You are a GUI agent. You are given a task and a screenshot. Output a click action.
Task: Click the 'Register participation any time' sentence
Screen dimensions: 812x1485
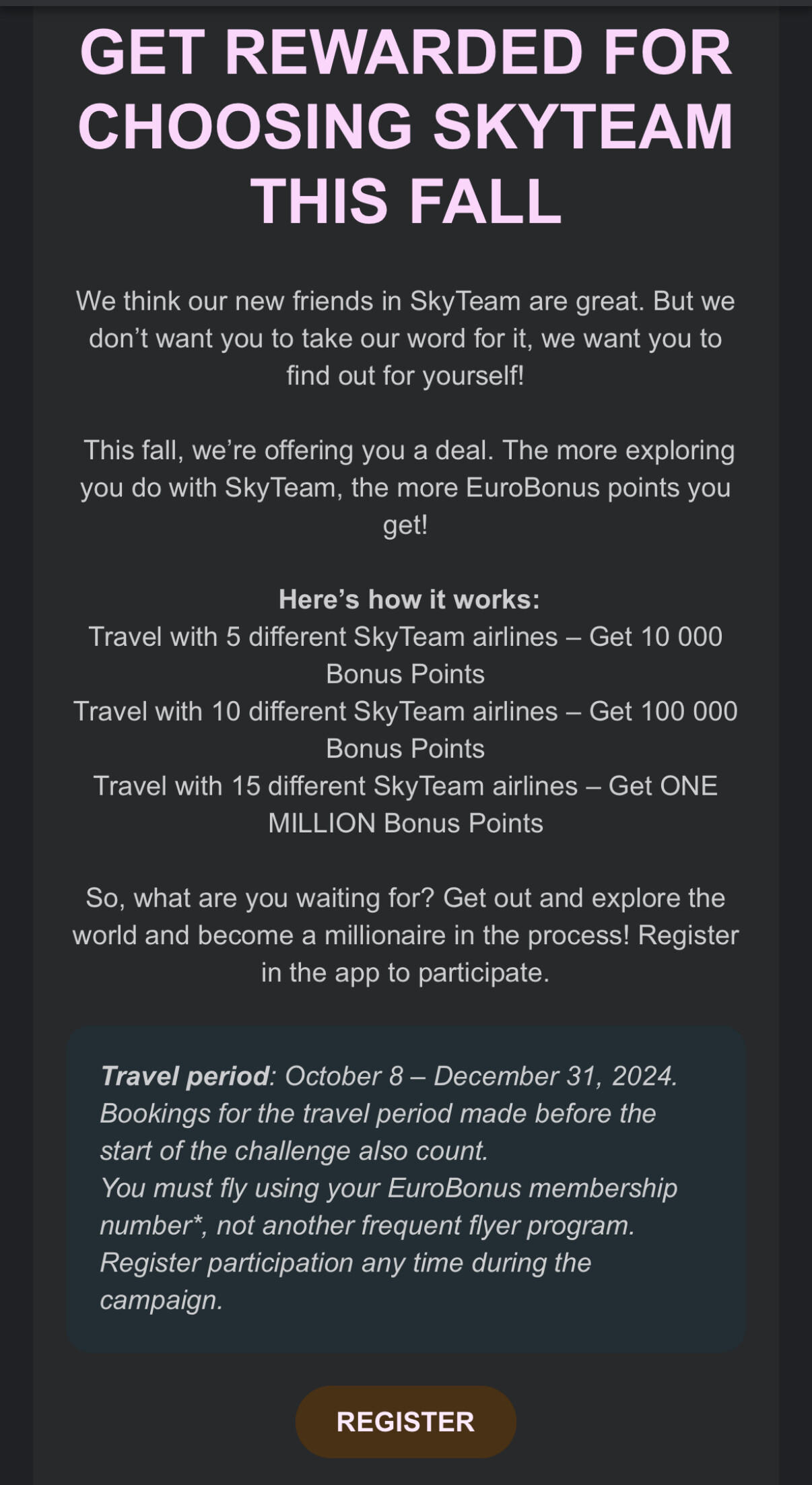point(345,1263)
